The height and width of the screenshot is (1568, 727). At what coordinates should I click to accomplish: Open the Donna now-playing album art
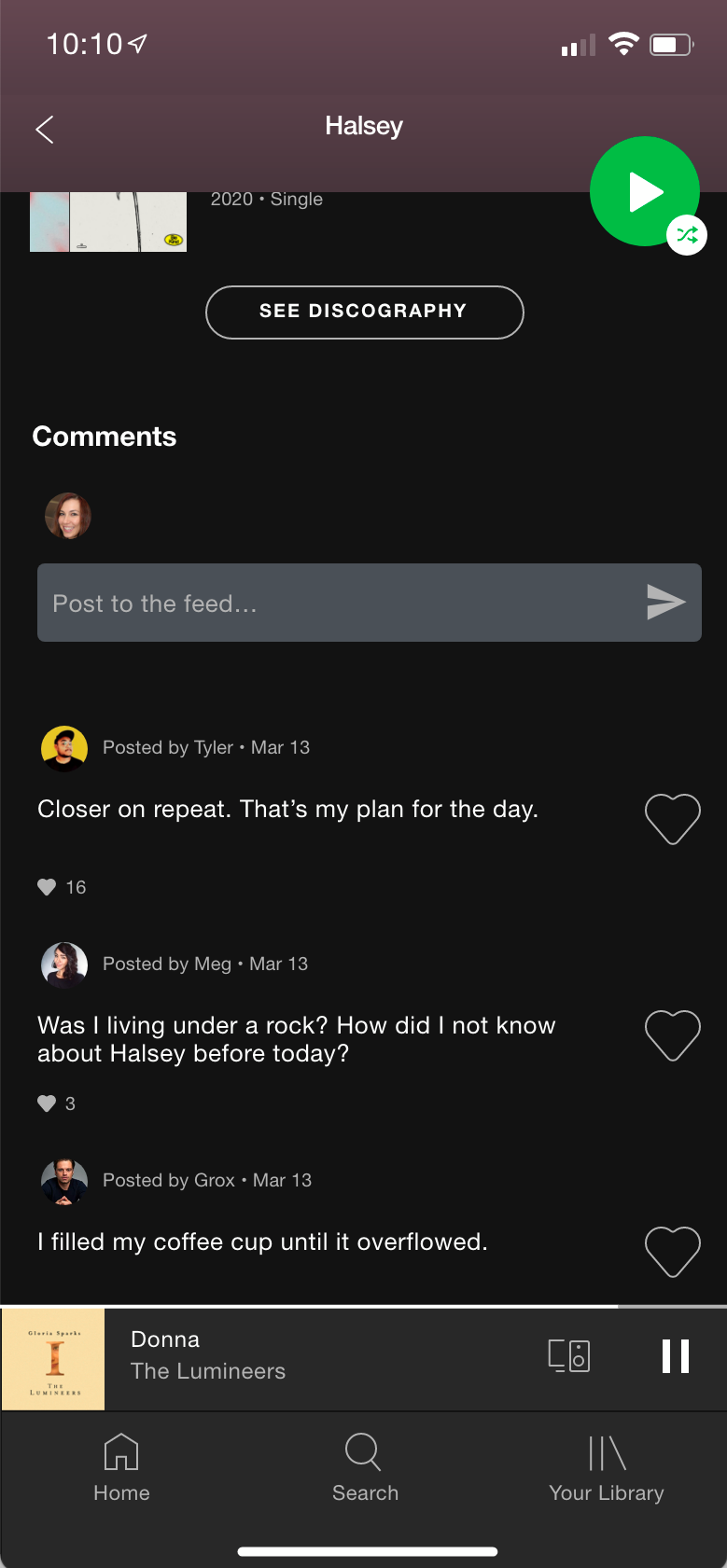coord(53,1359)
